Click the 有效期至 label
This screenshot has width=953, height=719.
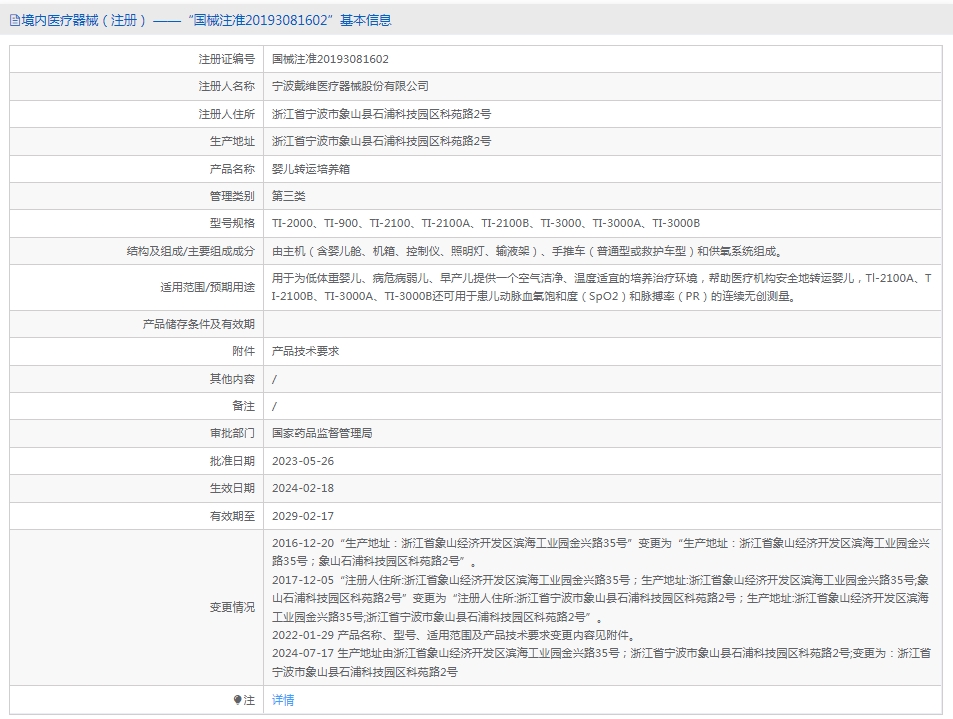click(232, 516)
